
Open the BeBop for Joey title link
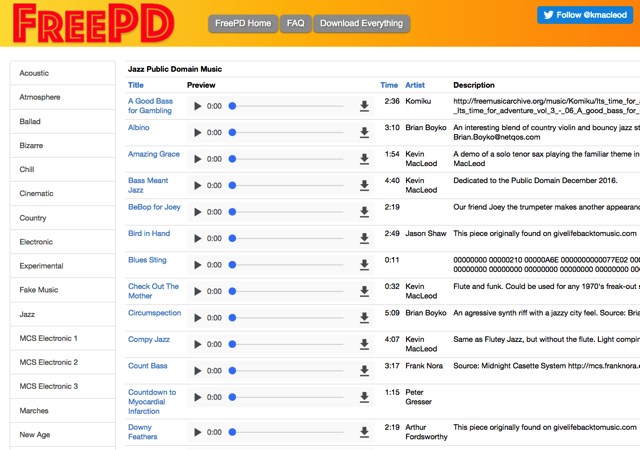[154, 207]
